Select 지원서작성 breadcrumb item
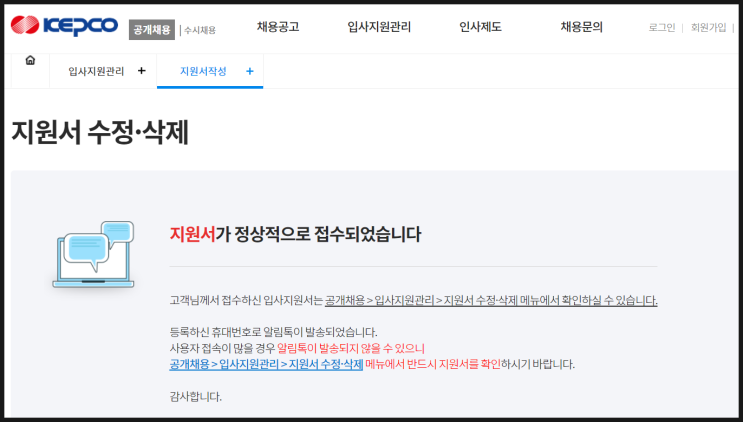The height and width of the screenshot is (422, 743). point(203,72)
